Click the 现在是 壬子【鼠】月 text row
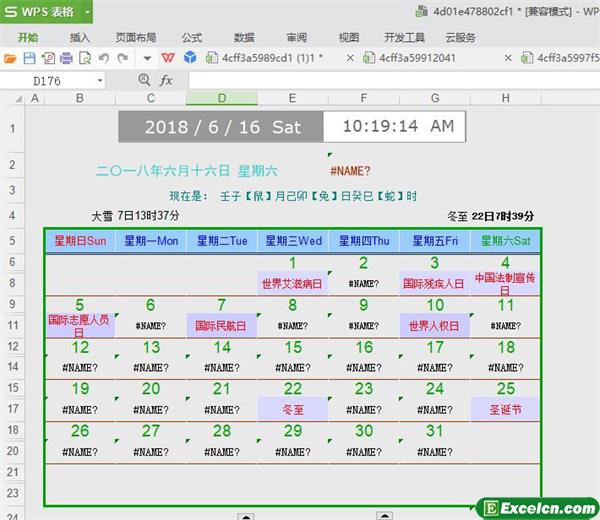 tap(293, 196)
